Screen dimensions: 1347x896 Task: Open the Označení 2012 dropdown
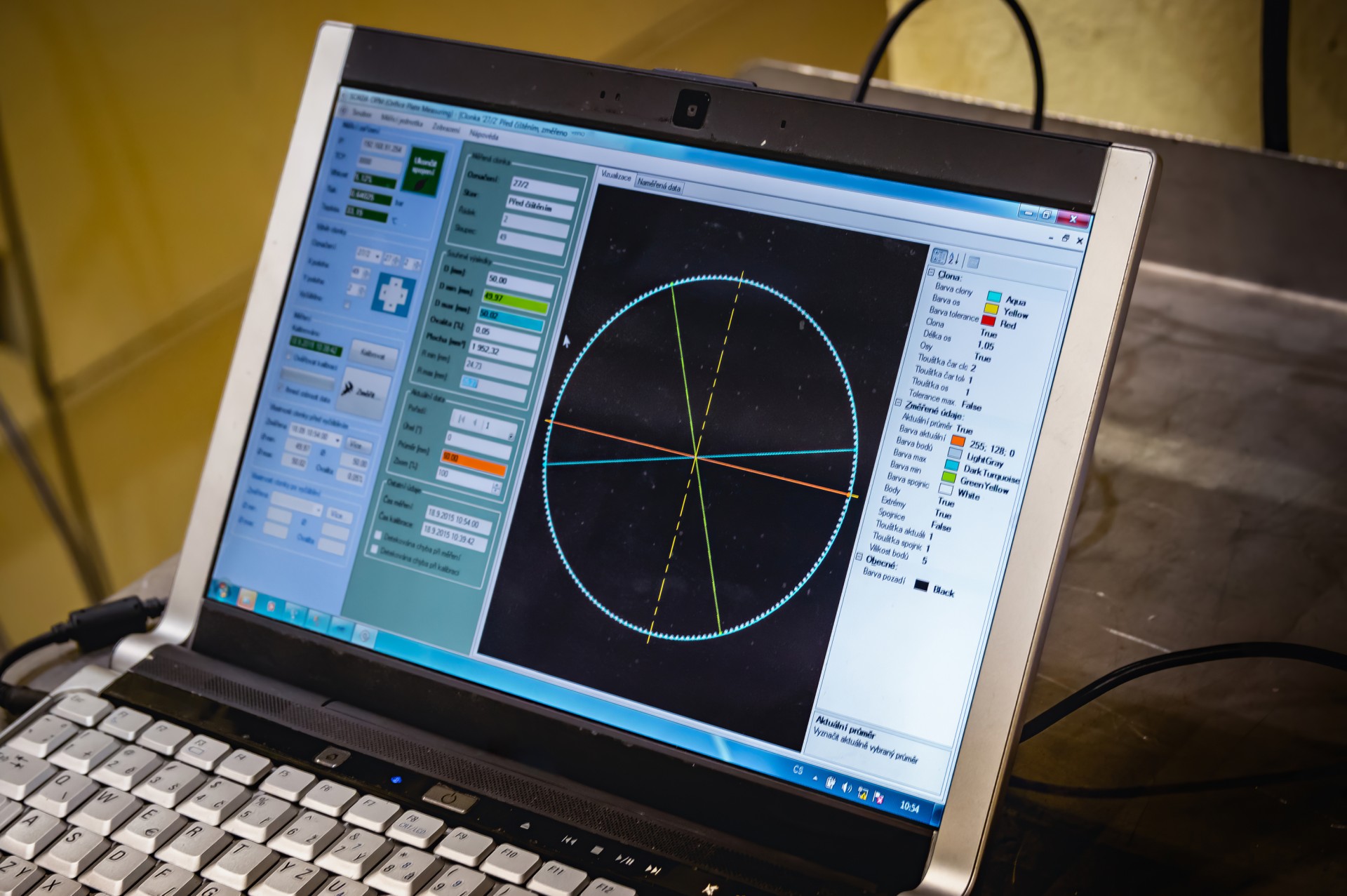(x=369, y=255)
